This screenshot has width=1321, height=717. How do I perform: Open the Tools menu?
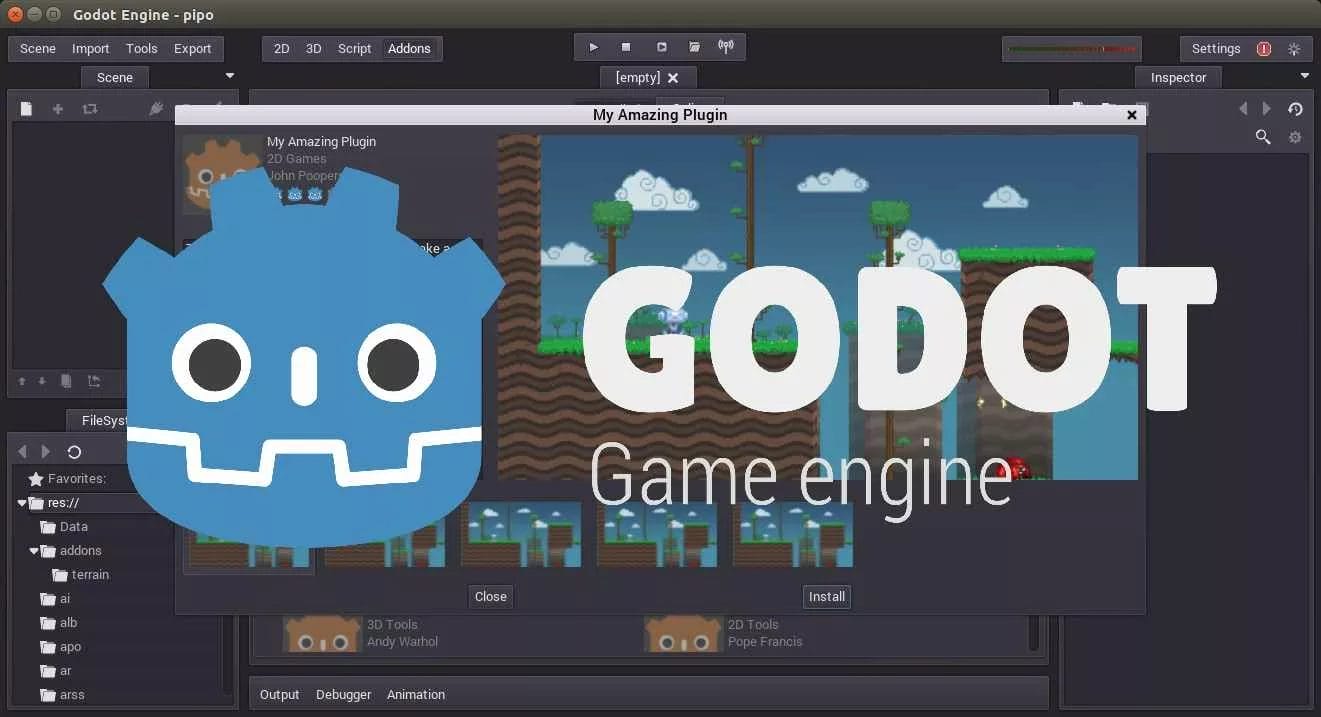[141, 48]
